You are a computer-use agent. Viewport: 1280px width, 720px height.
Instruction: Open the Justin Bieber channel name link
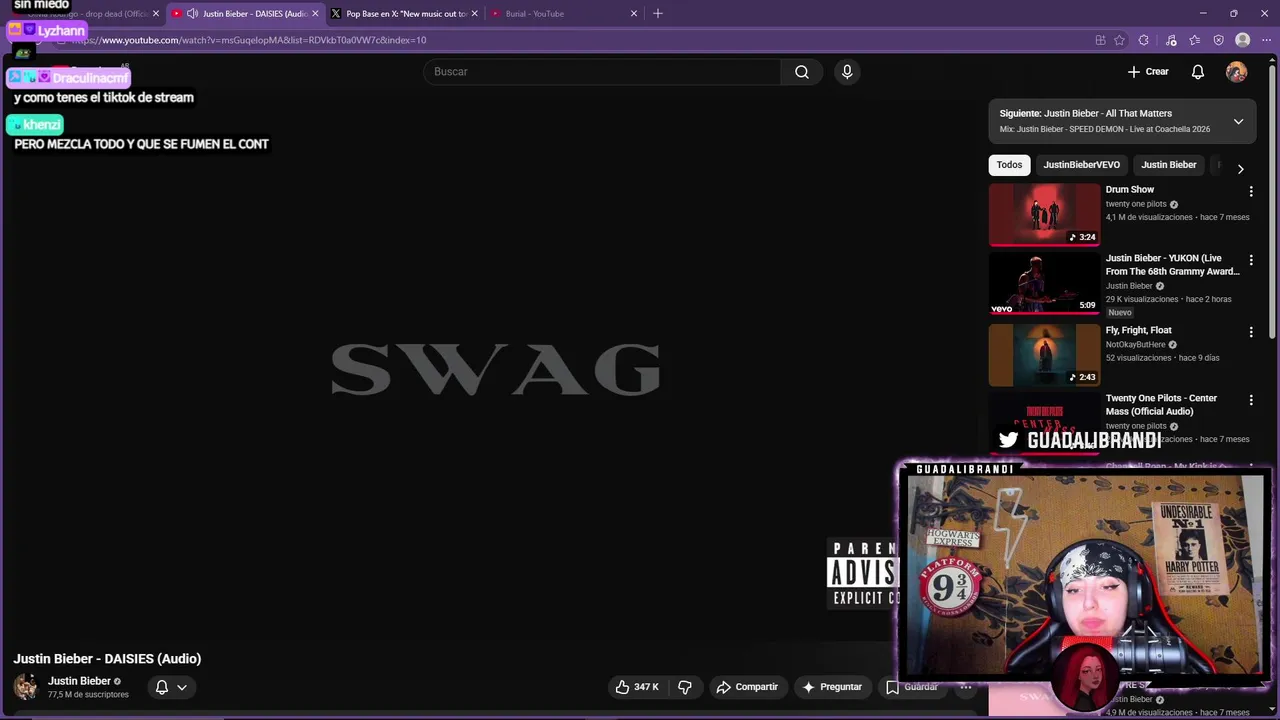[79, 681]
